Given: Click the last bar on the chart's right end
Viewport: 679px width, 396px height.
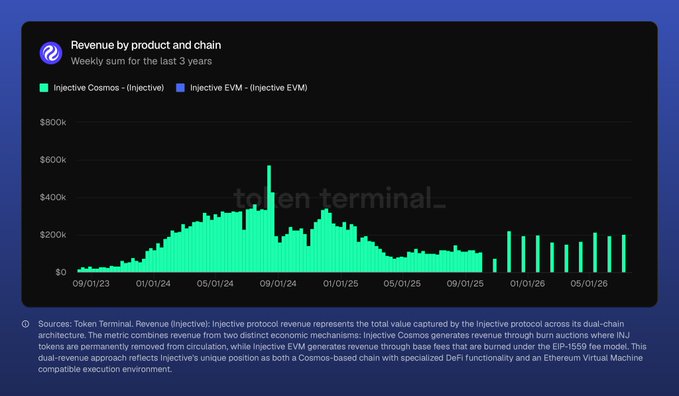Looking at the screenshot, I should pos(624,253).
